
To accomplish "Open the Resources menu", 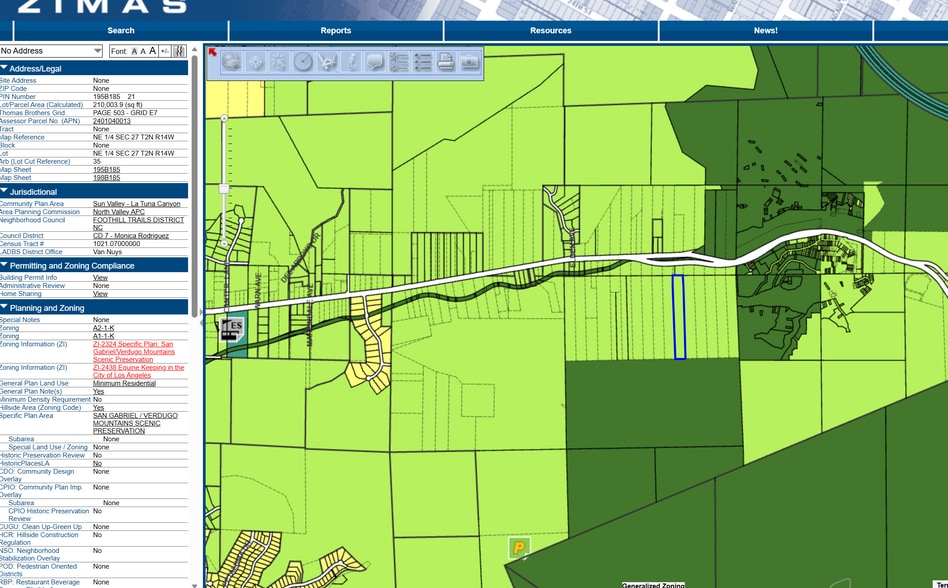I will click(x=550, y=30).
